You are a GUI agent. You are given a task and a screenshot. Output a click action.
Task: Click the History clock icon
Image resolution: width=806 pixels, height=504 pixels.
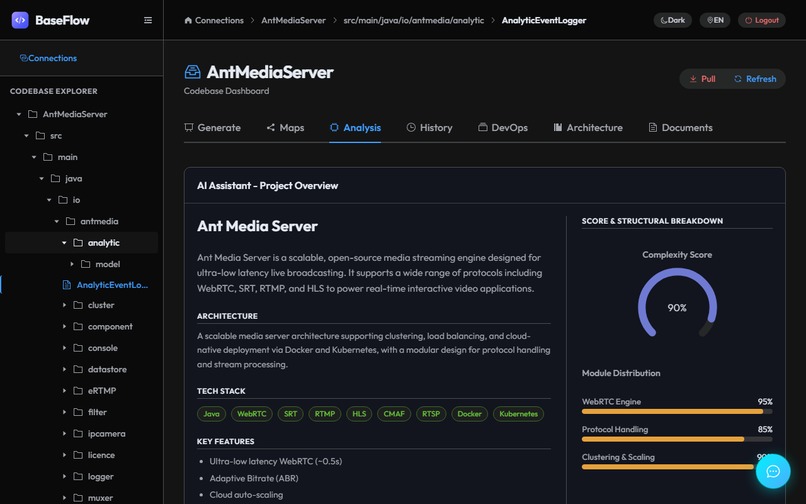(x=411, y=127)
